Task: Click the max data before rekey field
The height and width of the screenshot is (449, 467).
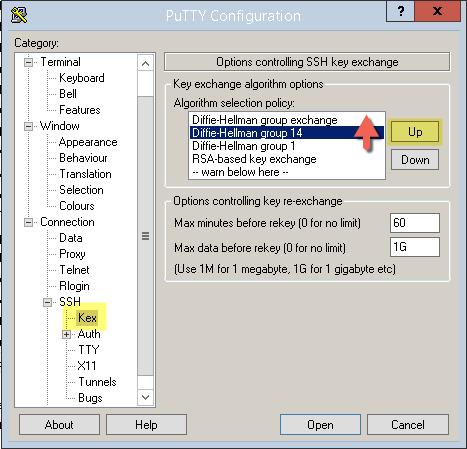Action: (x=415, y=247)
